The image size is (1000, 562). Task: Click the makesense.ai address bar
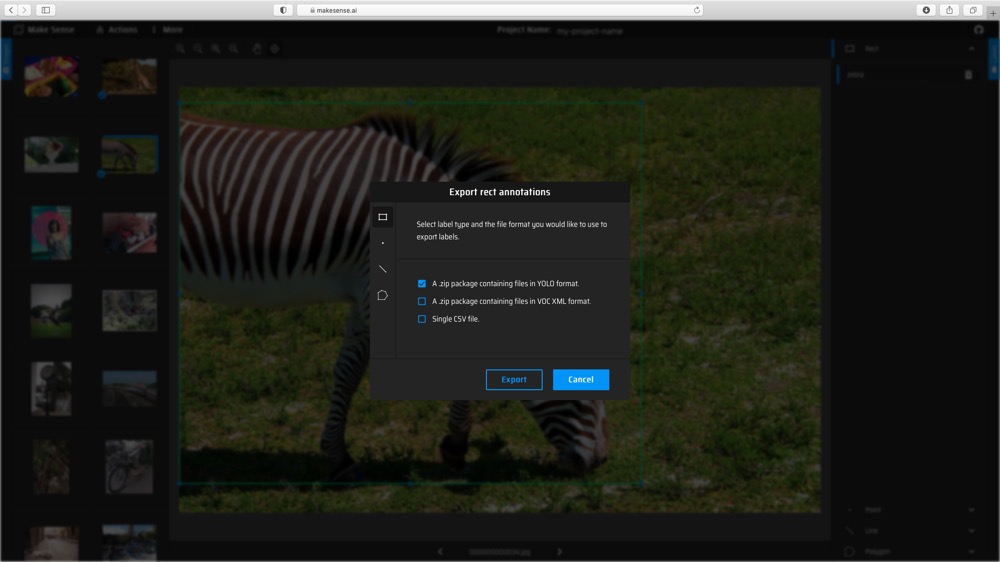500,10
